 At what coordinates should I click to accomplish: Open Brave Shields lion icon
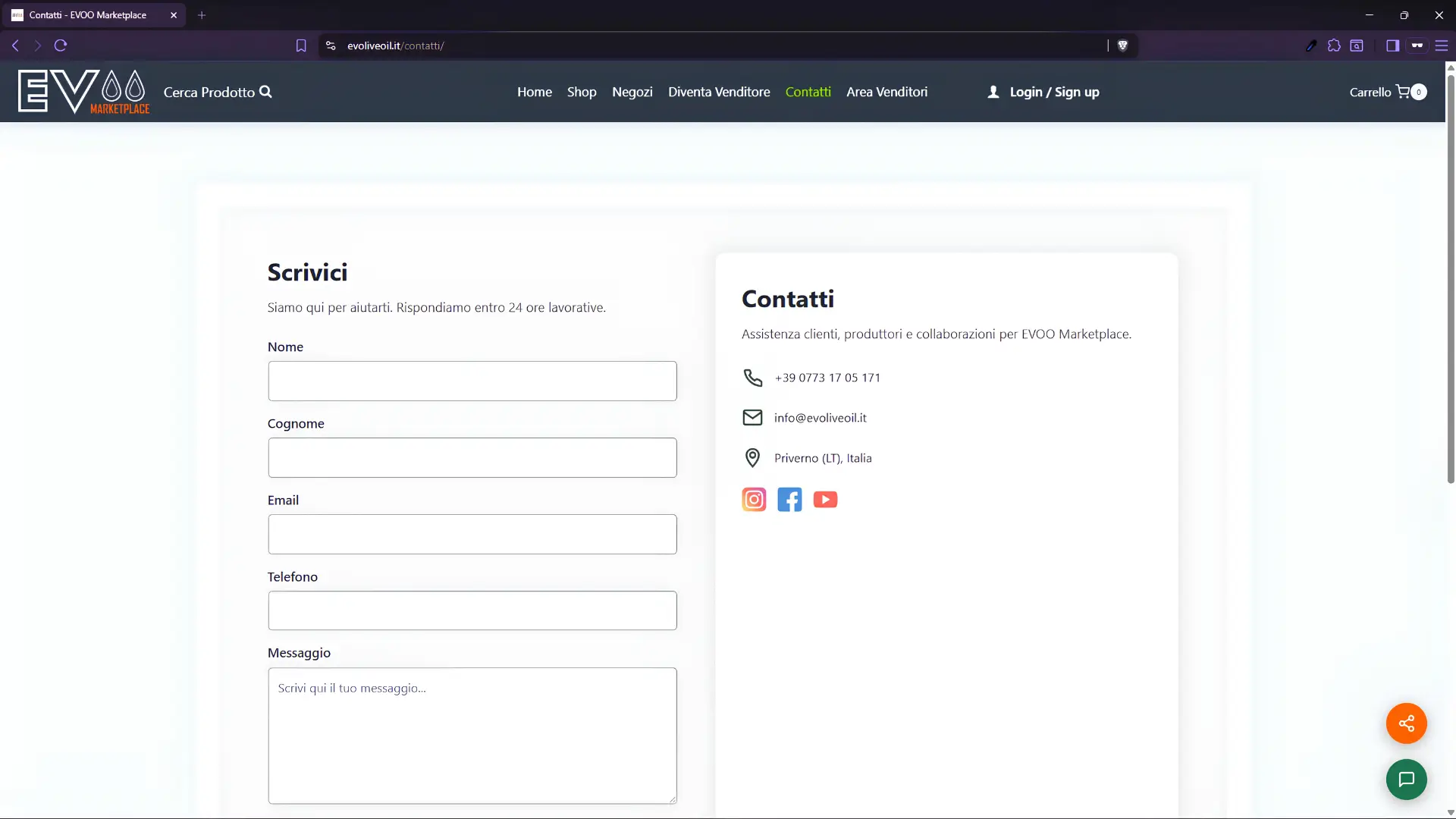pos(1123,45)
